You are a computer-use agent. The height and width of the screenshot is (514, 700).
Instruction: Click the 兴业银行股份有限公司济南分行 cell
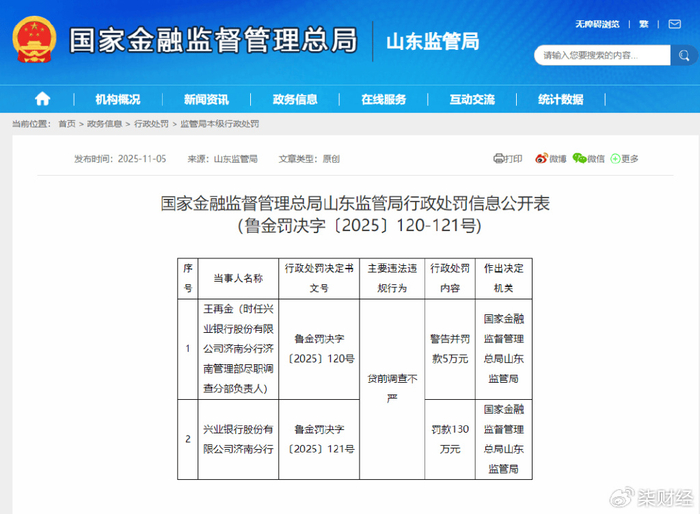click(238, 439)
